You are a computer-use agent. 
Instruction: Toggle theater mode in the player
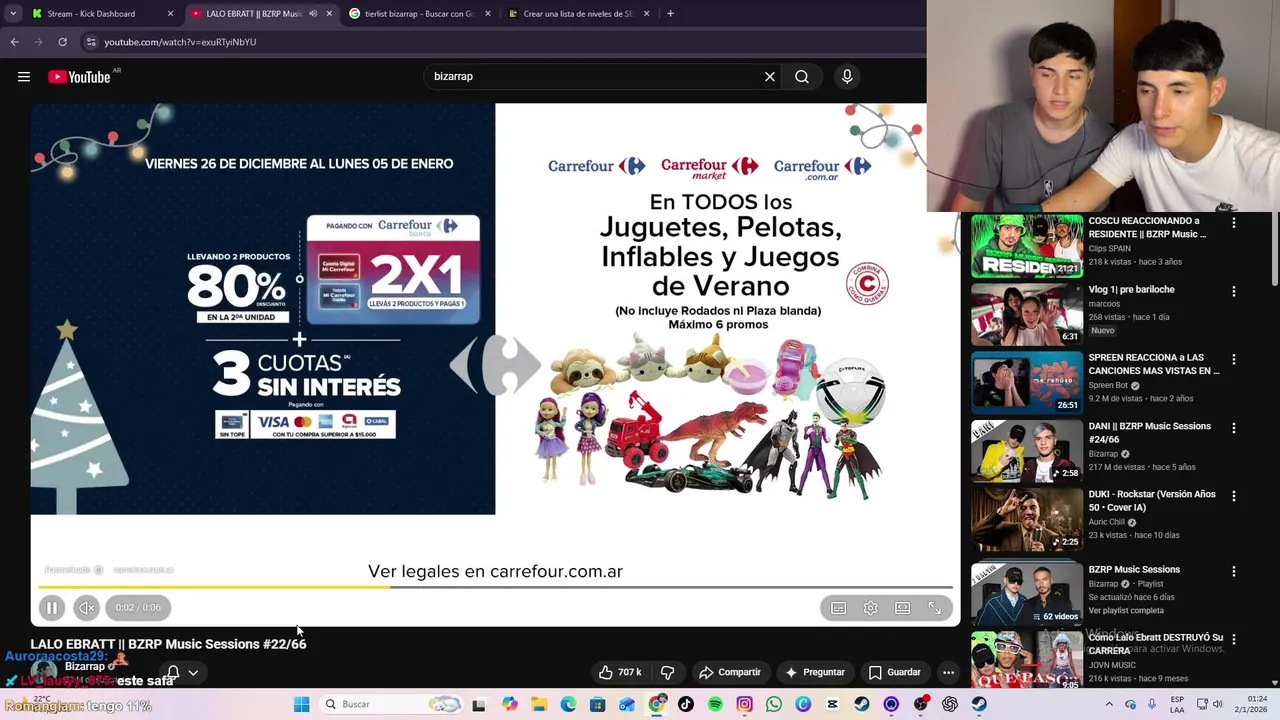pyautogui.click(x=903, y=608)
